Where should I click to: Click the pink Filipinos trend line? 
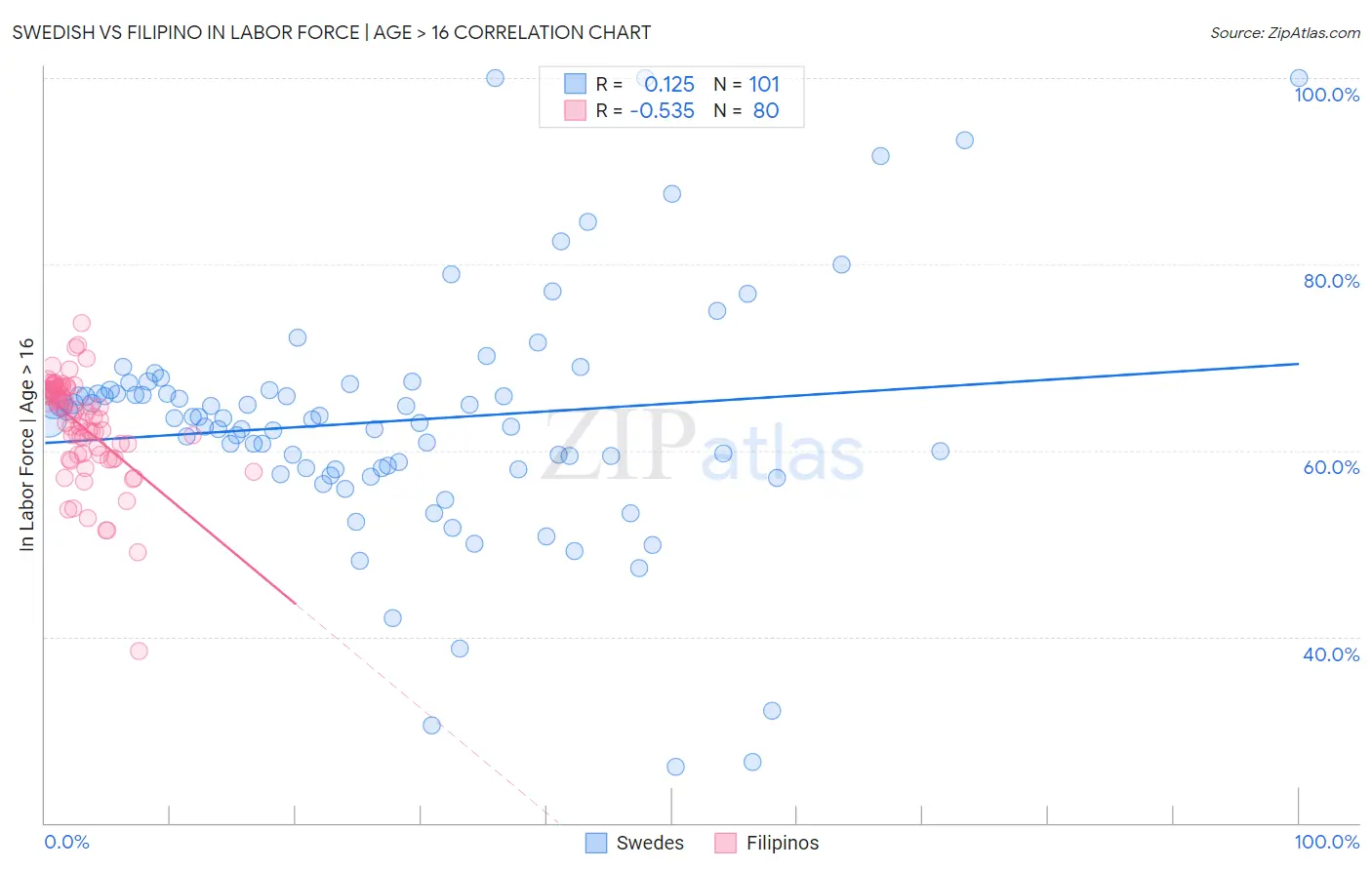[x=195, y=521]
